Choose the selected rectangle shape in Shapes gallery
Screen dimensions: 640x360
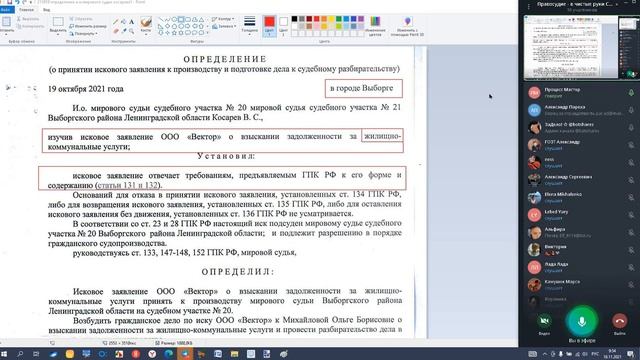181,19
